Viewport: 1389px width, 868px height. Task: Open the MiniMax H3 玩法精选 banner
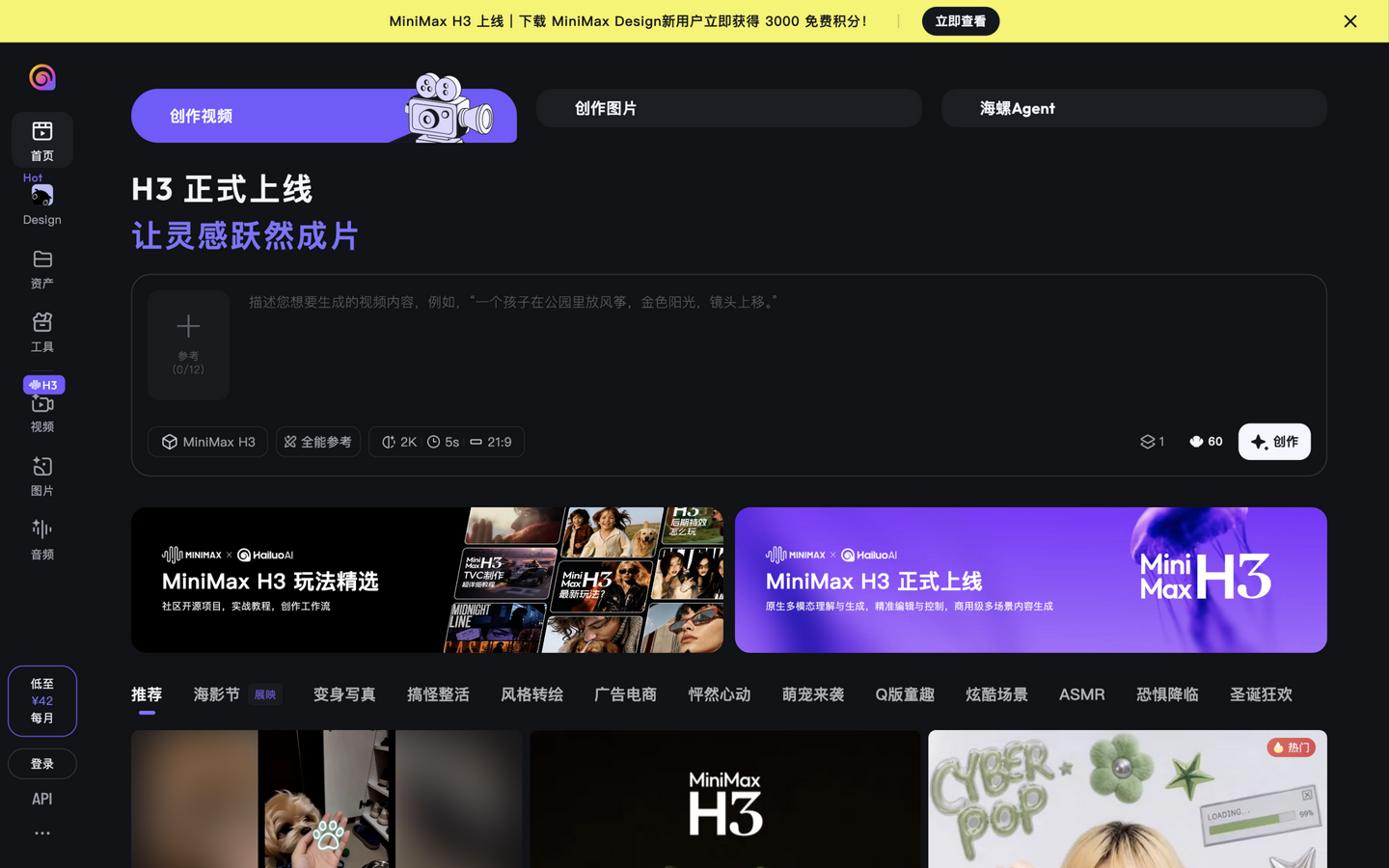427,580
